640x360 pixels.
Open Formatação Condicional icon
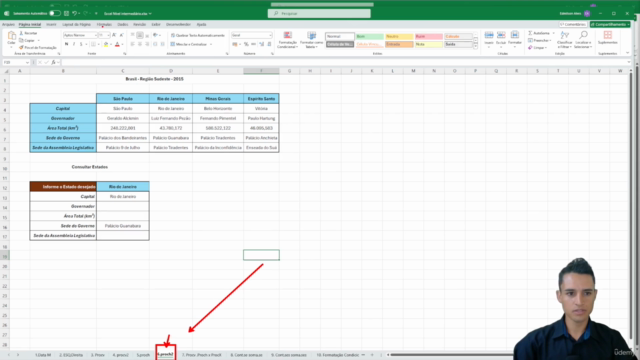(288, 36)
